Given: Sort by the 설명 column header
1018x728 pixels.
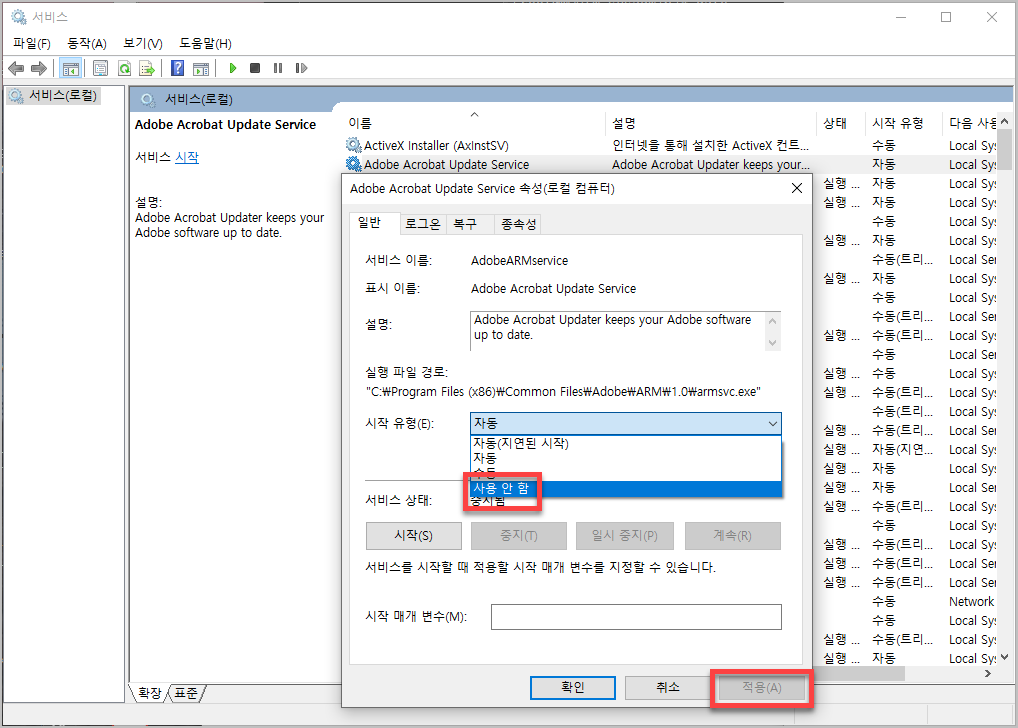Looking at the screenshot, I should (x=710, y=123).
